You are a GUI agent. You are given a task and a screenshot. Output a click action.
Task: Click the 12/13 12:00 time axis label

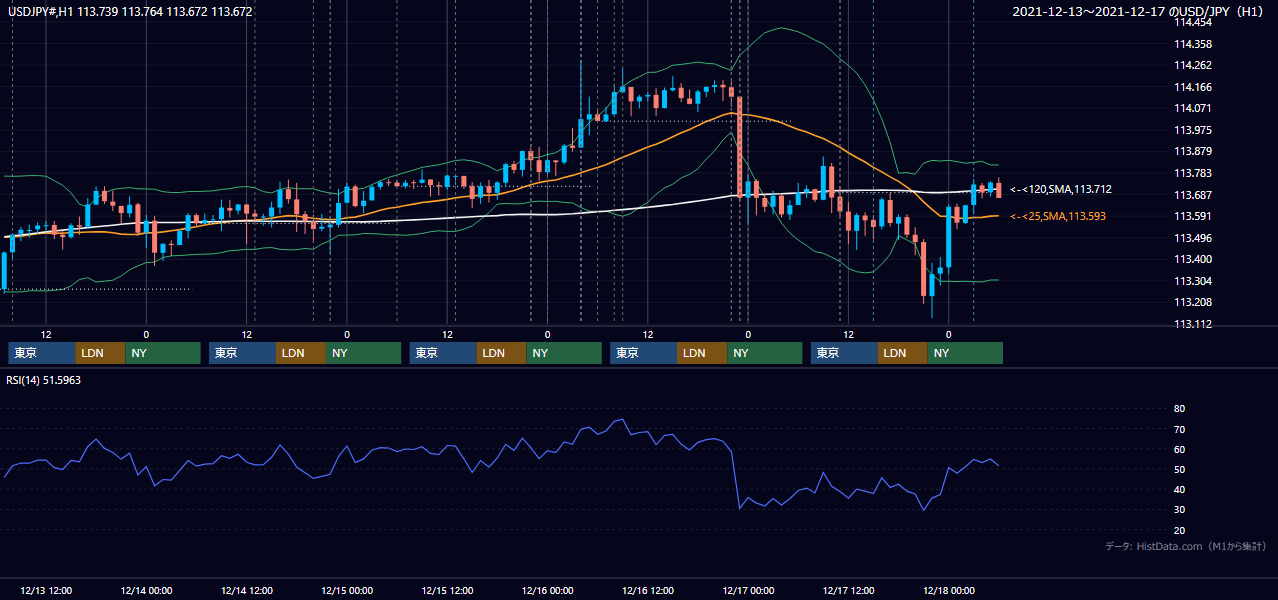(x=46, y=590)
